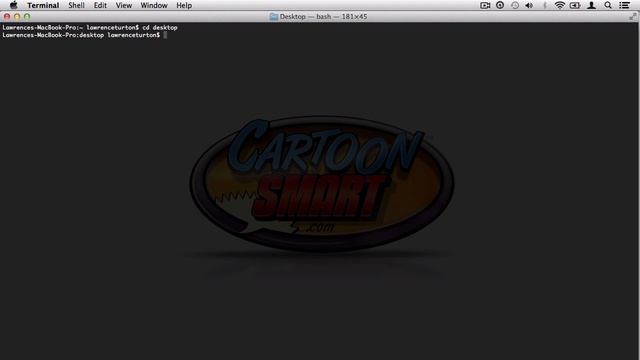640x360 pixels.
Task: Open Notification Center list icon
Action: (624, 5)
